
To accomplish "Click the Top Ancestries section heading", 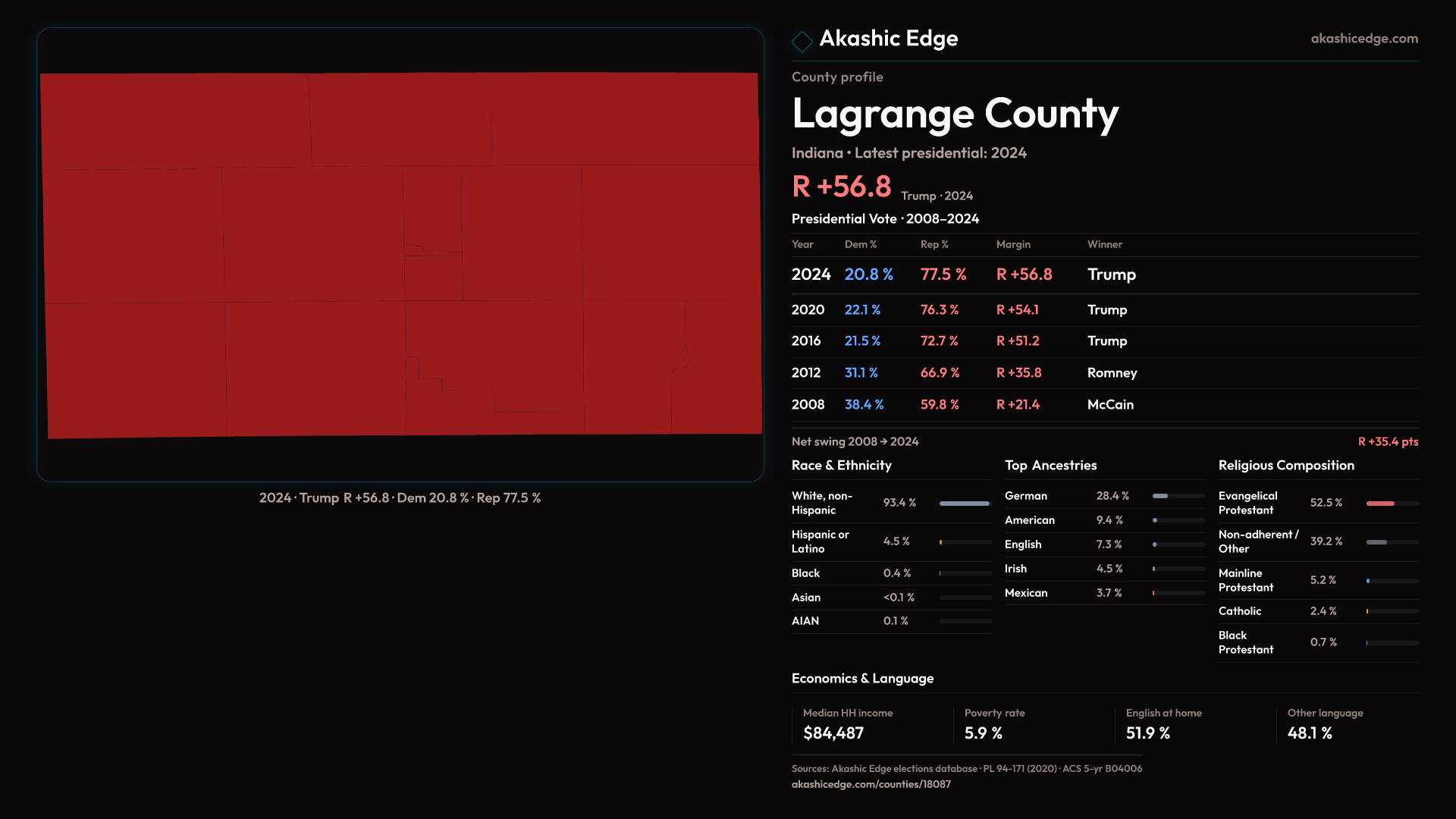I will (1050, 466).
